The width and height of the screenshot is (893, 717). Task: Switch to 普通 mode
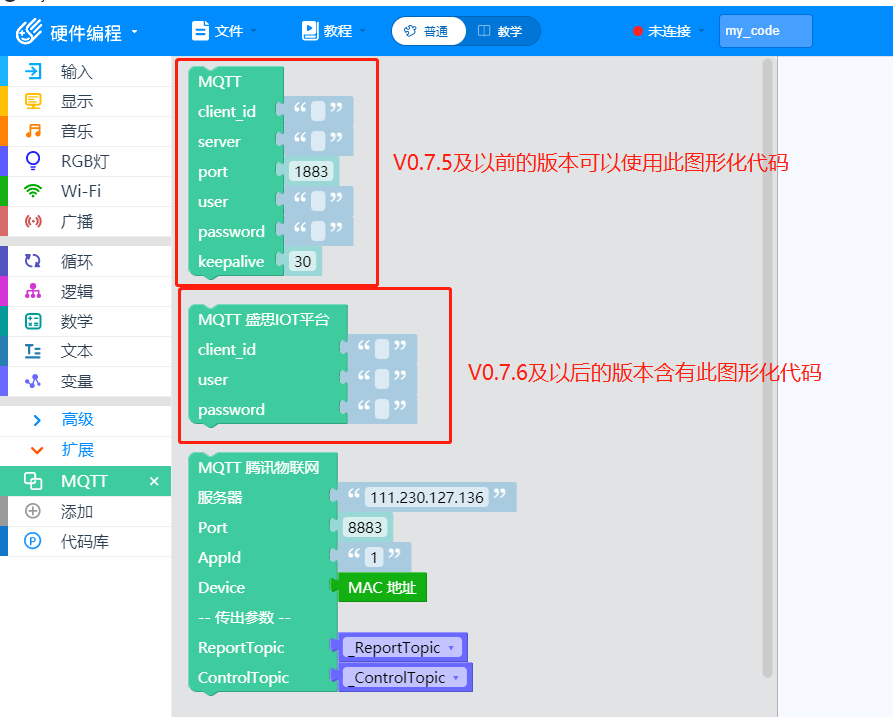coord(427,31)
